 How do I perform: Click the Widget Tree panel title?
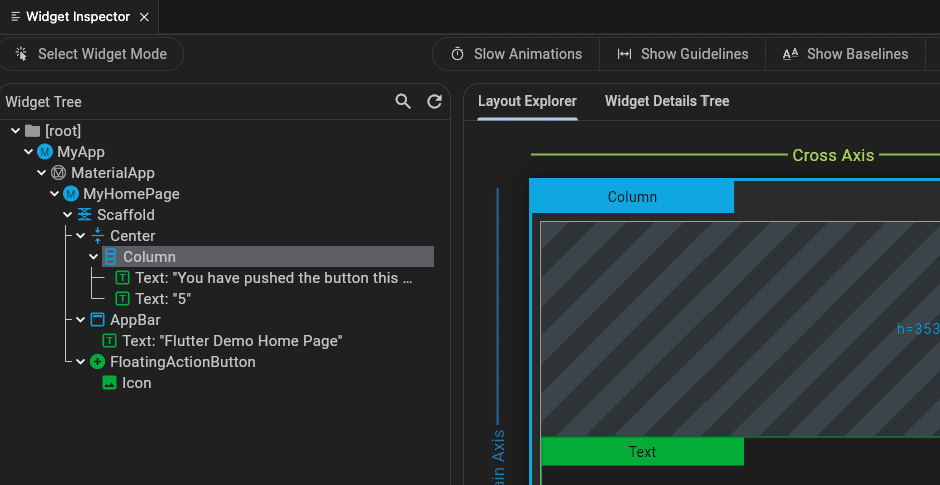[43, 102]
